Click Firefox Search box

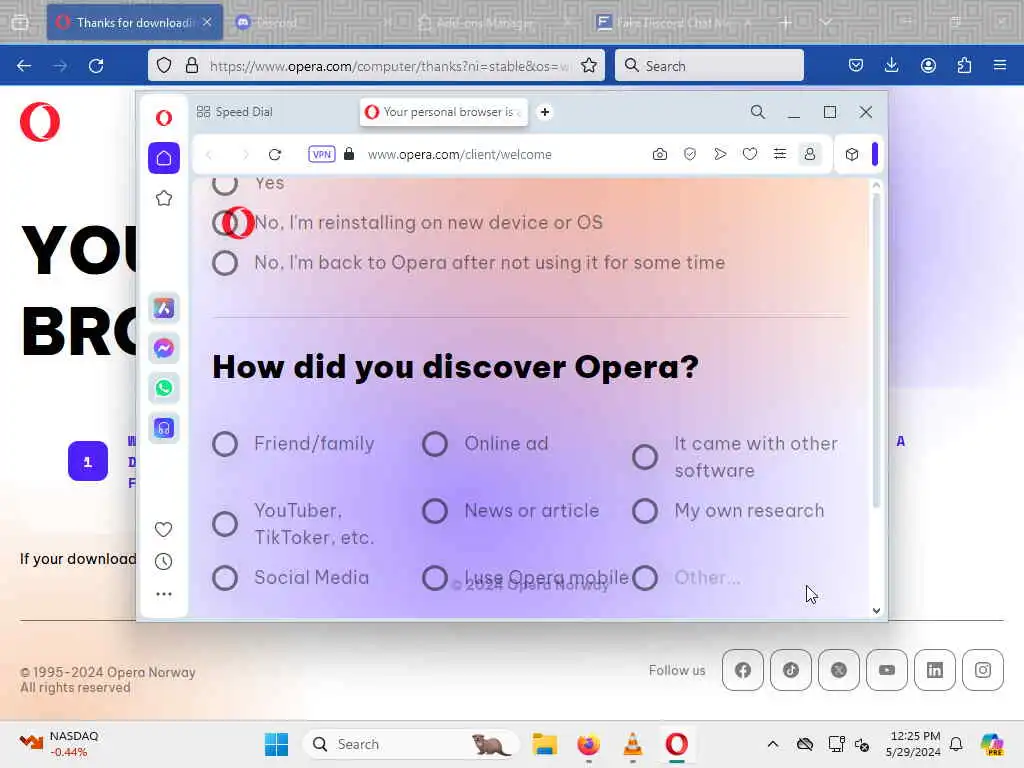point(709,66)
